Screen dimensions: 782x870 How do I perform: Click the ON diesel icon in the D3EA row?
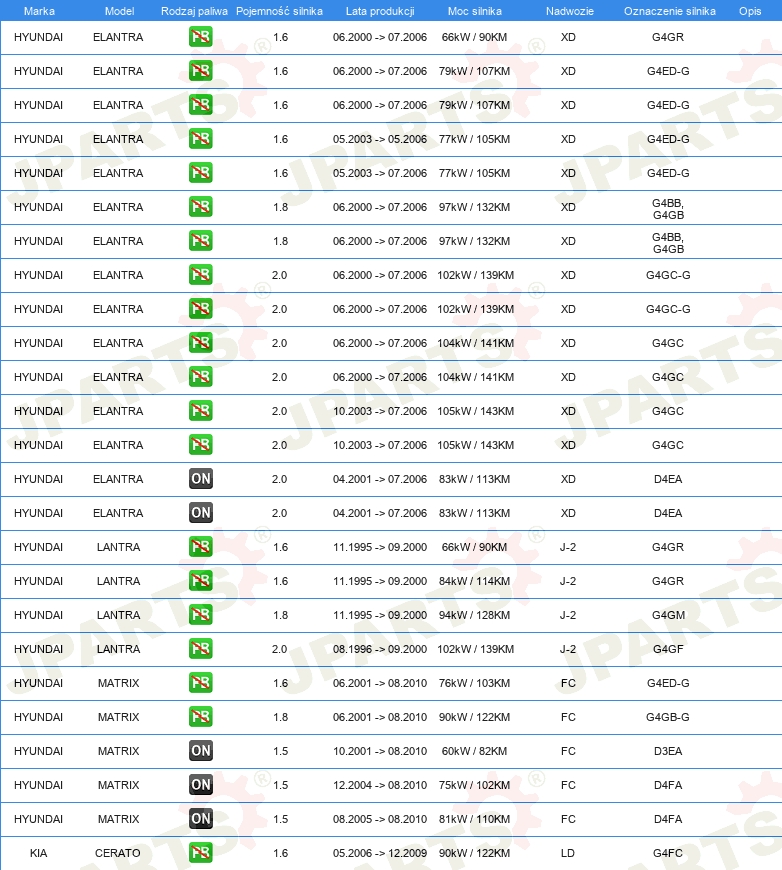(x=200, y=751)
